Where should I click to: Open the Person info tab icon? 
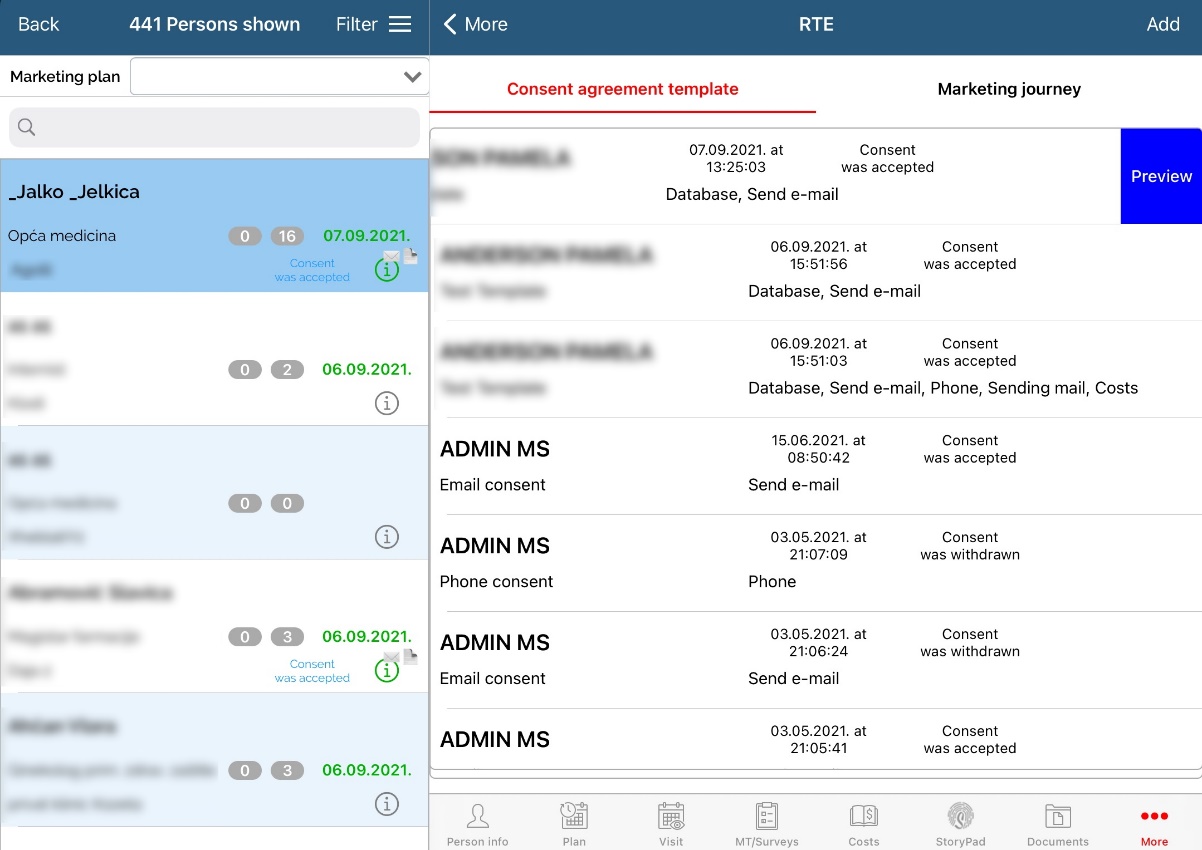coord(478,817)
